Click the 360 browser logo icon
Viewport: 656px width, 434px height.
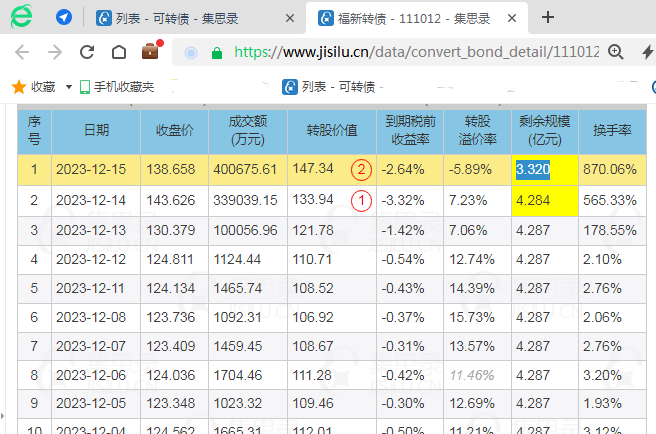pyautogui.click(x=22, y=17)
